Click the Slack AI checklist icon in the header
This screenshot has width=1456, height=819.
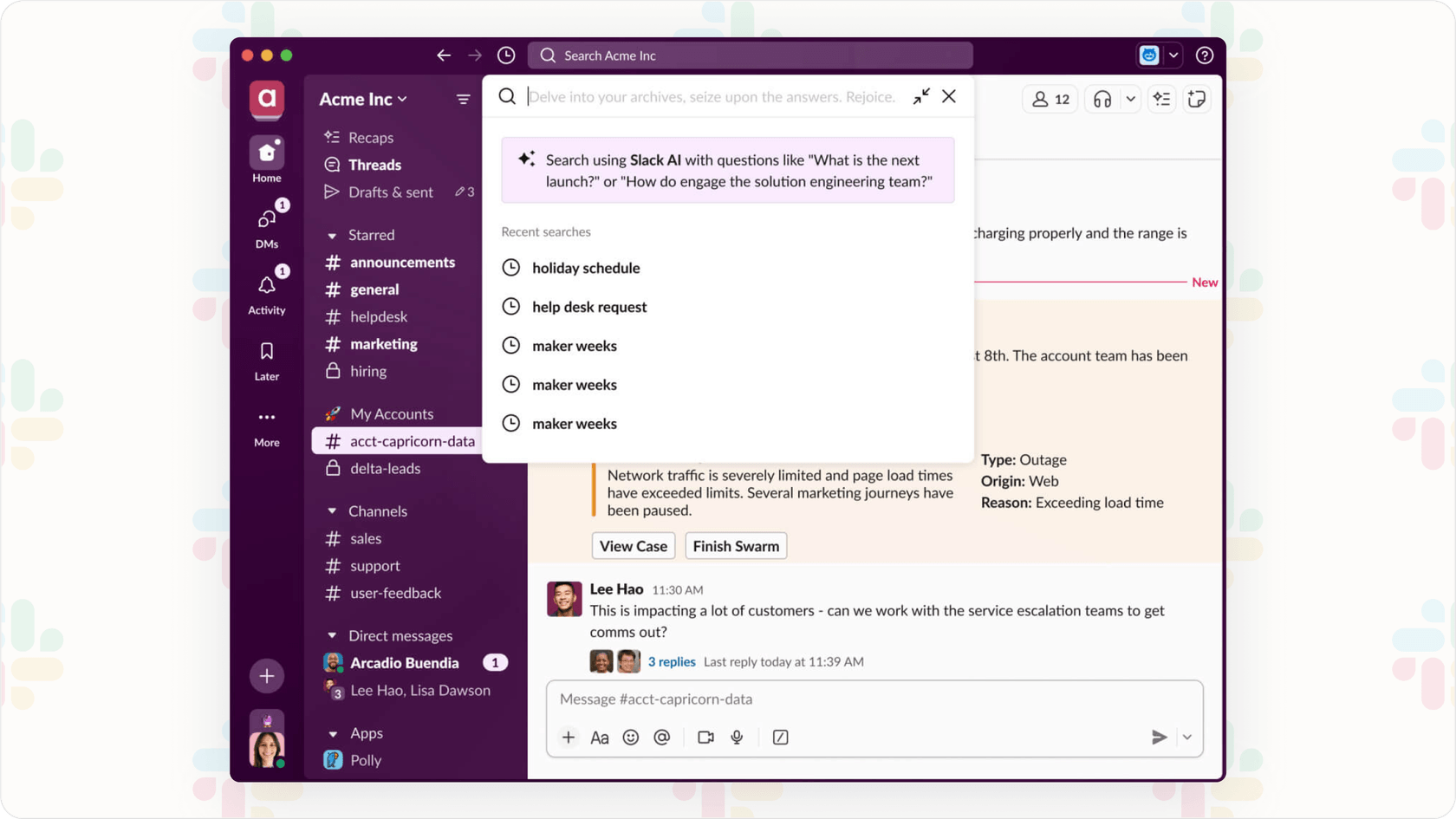1161,99
